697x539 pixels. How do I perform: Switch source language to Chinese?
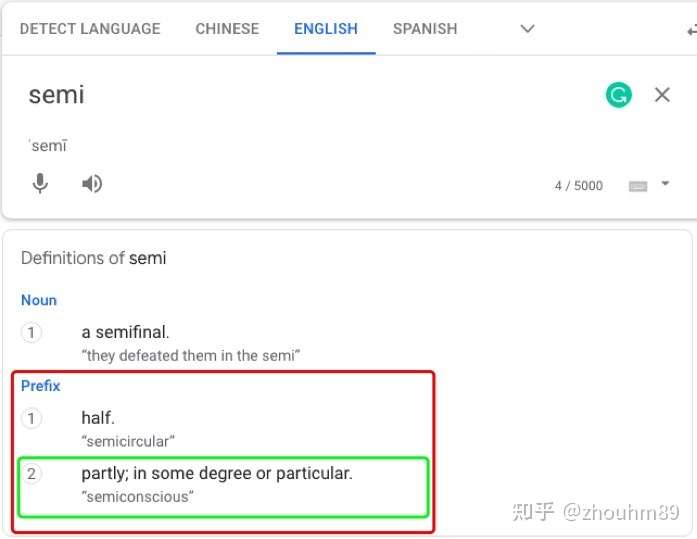pos(227,29)
